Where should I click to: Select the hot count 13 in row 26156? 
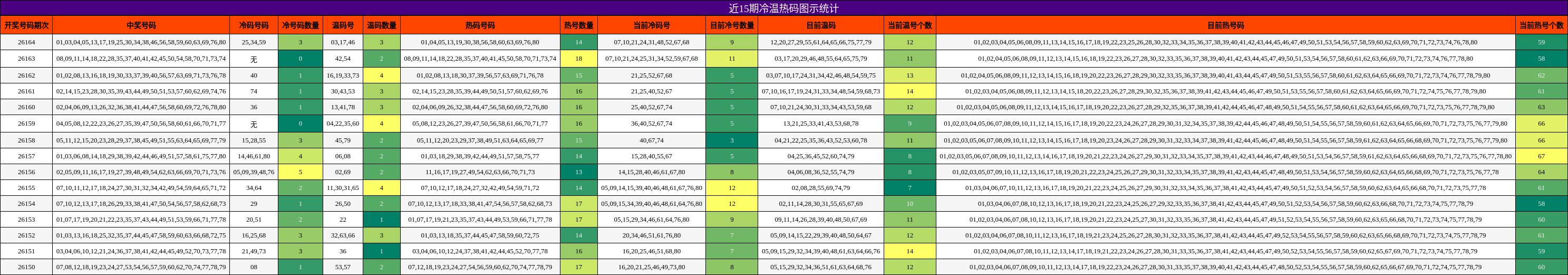click(x=578, y=172)
